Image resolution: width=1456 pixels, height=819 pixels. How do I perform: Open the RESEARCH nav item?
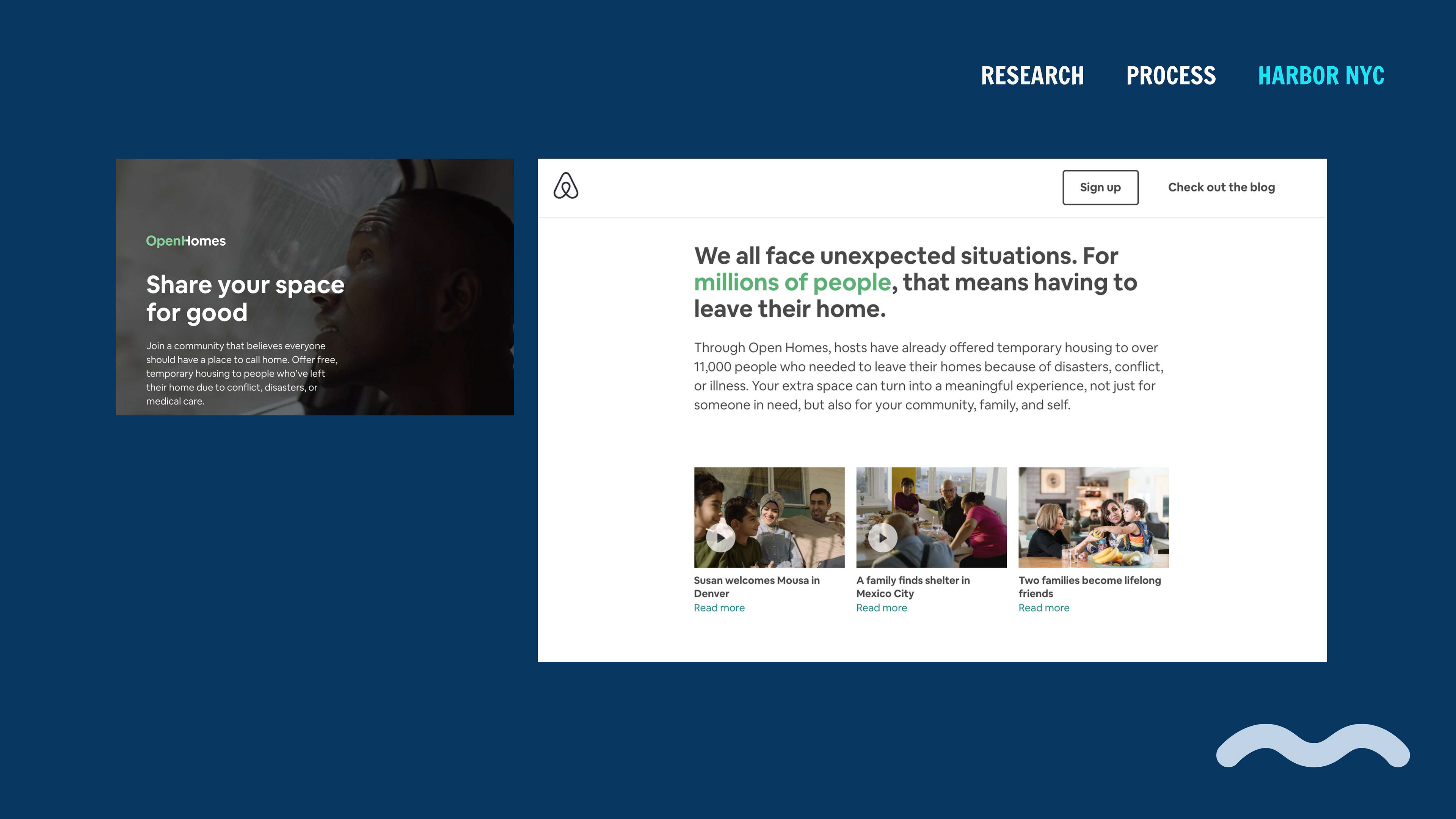click(x=1032, y=76)
